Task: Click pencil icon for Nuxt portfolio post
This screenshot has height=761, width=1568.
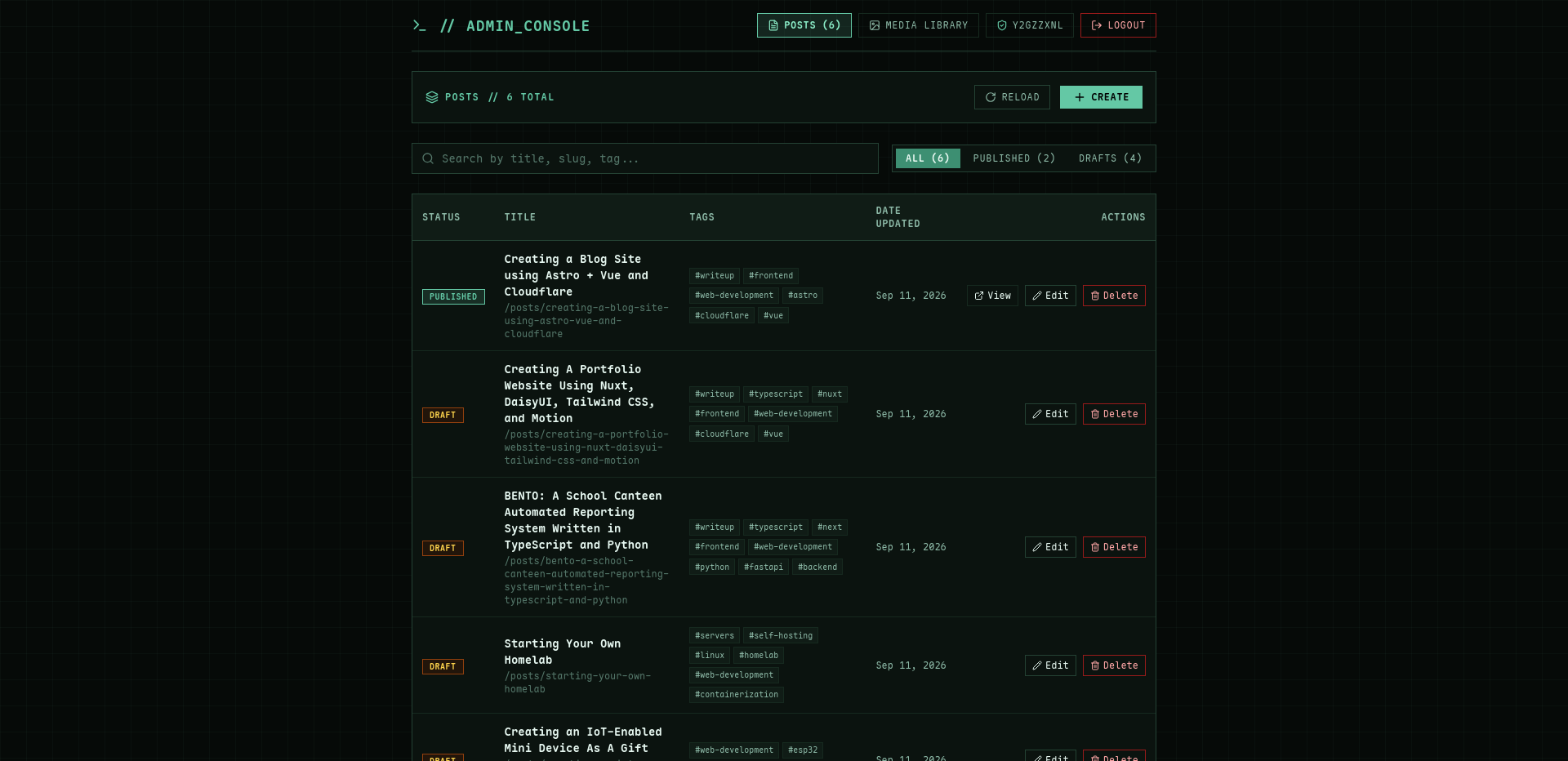Action: click(1037, 414)
